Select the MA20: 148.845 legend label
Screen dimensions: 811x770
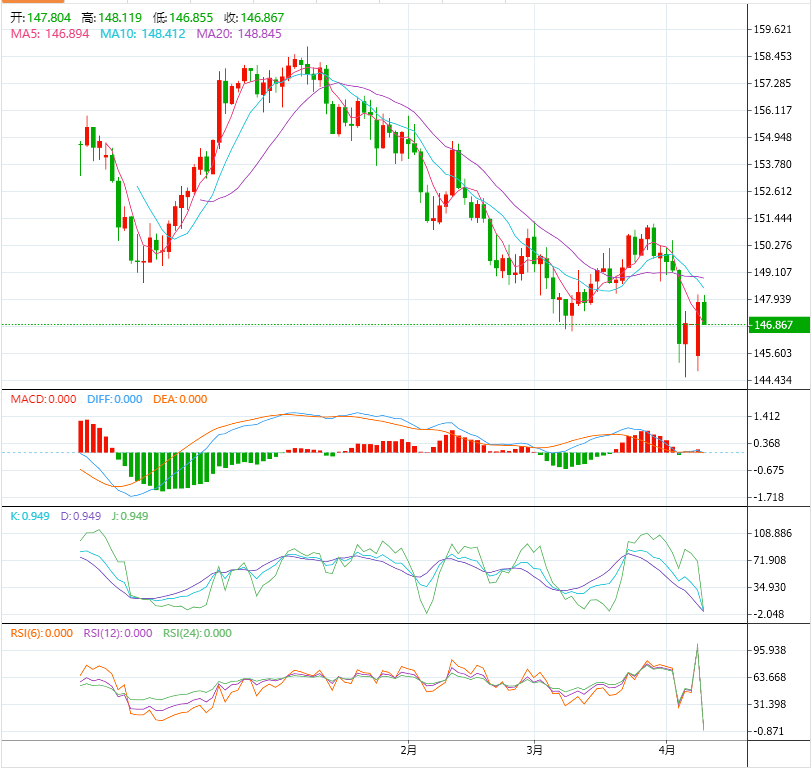click(x=239, y=34)
